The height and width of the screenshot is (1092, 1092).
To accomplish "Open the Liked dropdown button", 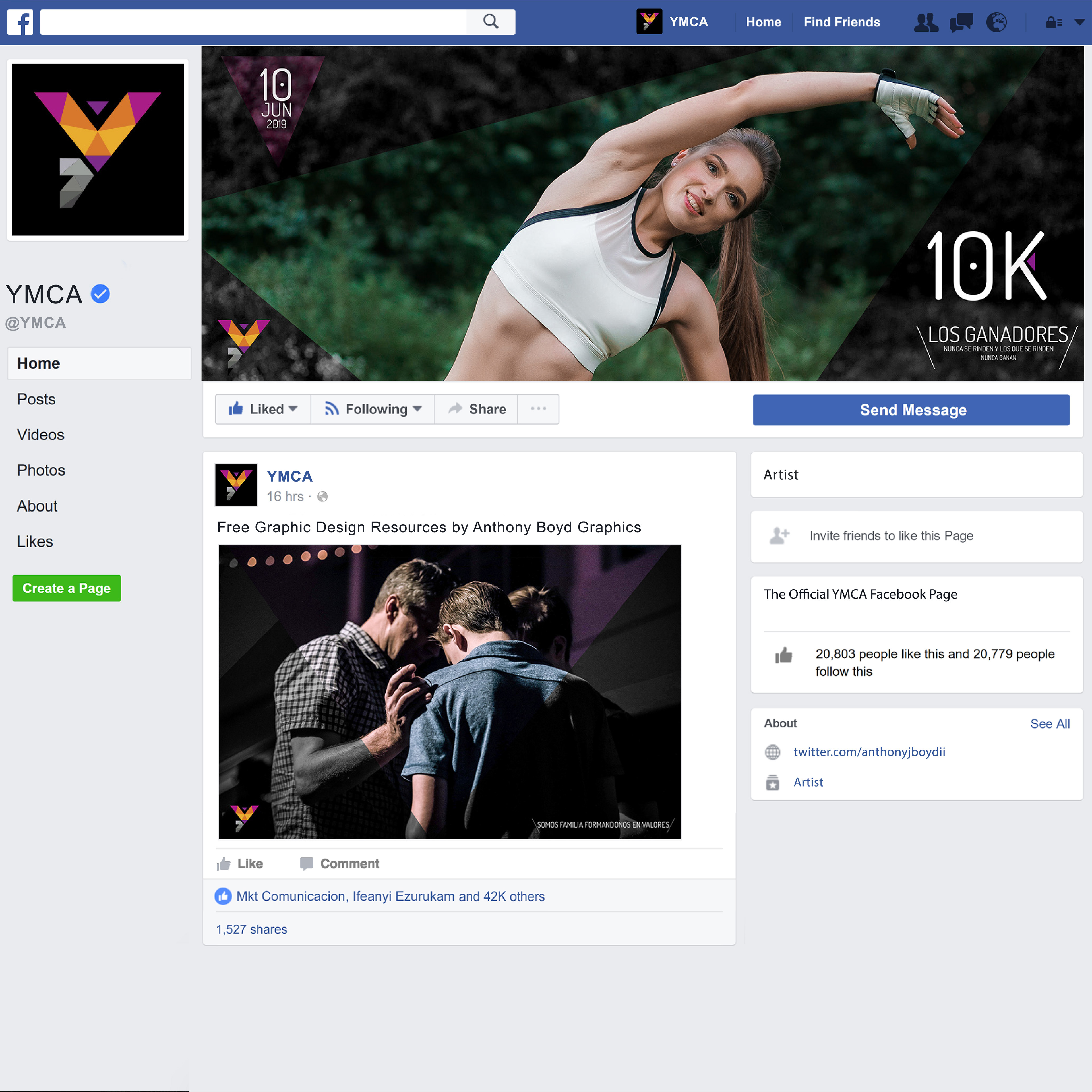I will (x=263, y=409).
